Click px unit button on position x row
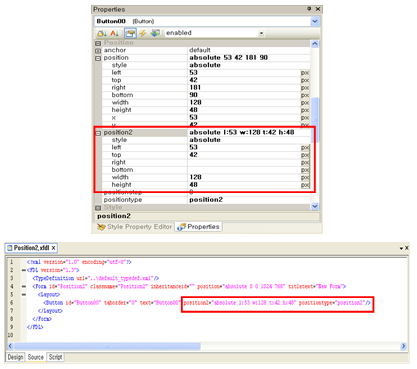Image resolution: width=417 pixels, height=369 pixels. [x=305, y=118]
